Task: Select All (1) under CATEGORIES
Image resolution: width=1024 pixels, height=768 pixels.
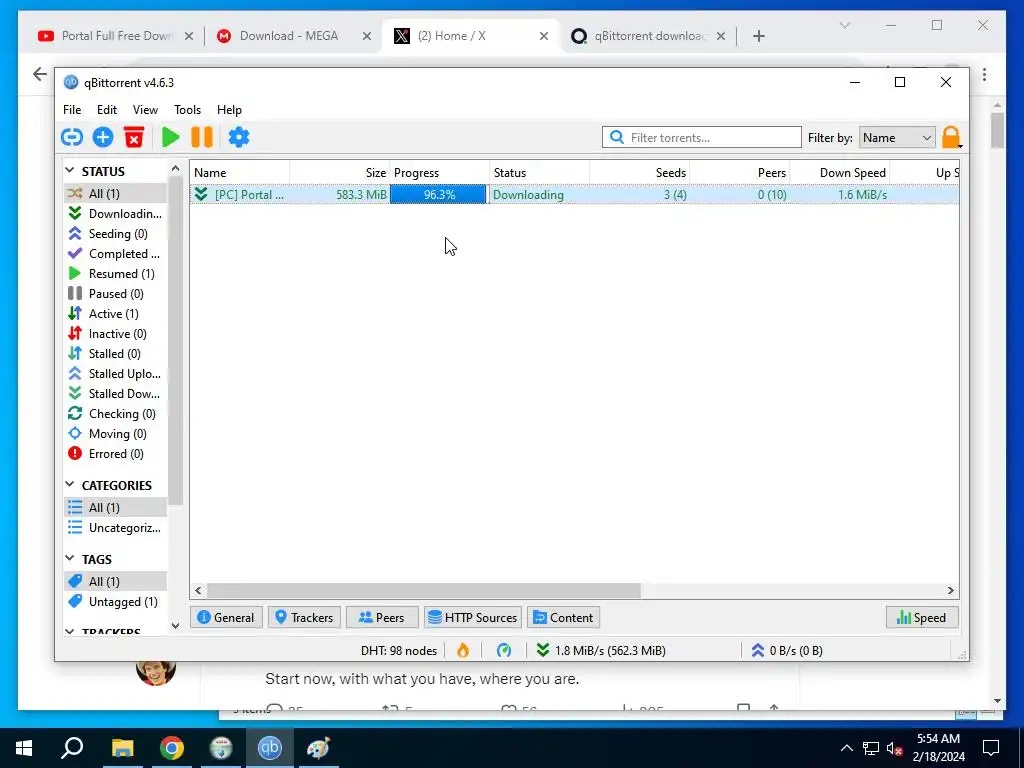Action: click(116, 507)
